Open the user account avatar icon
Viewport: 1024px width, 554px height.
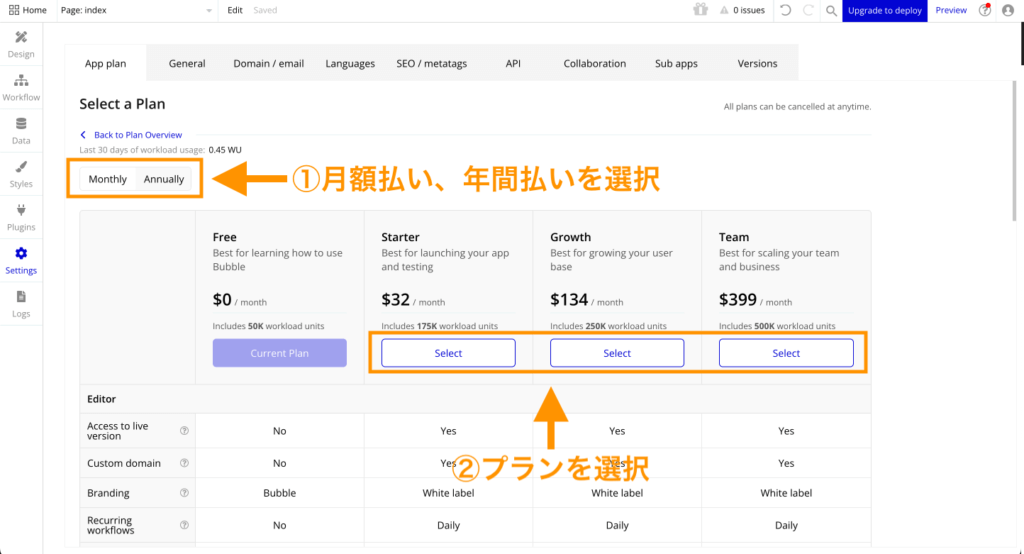pos(1008,10)
